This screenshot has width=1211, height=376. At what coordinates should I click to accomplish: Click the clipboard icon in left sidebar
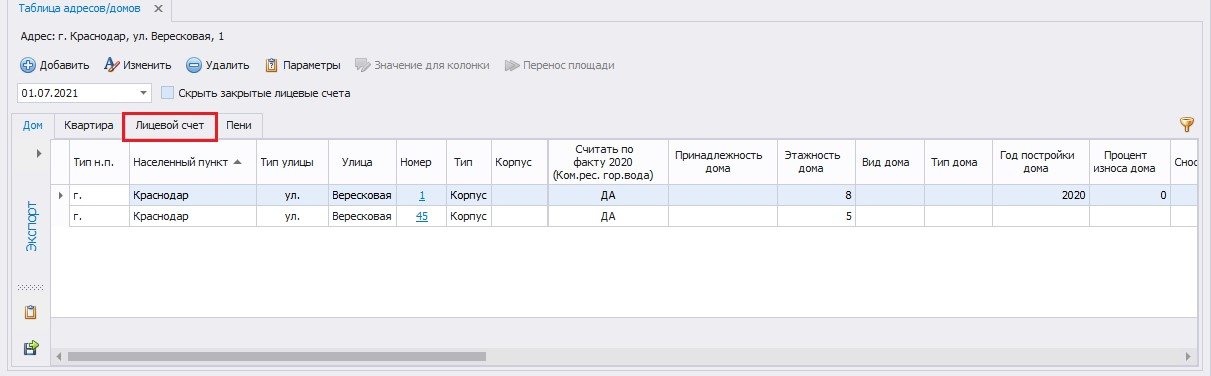coord(31,313)
